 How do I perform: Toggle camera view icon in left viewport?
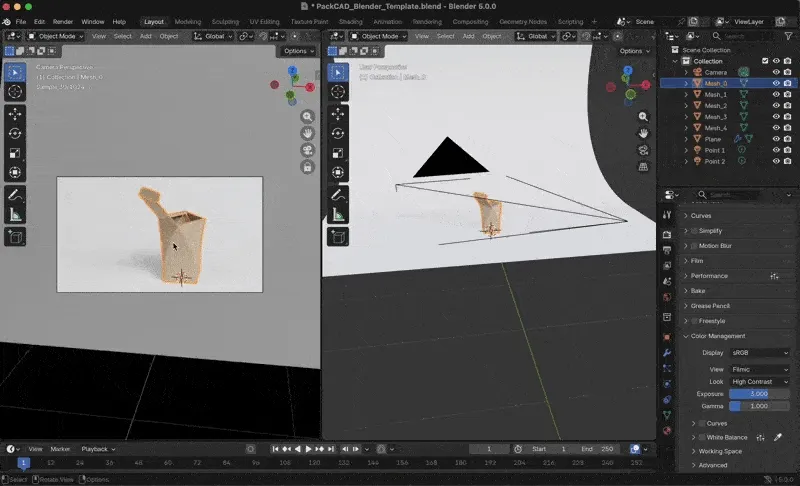click(309, 150)
